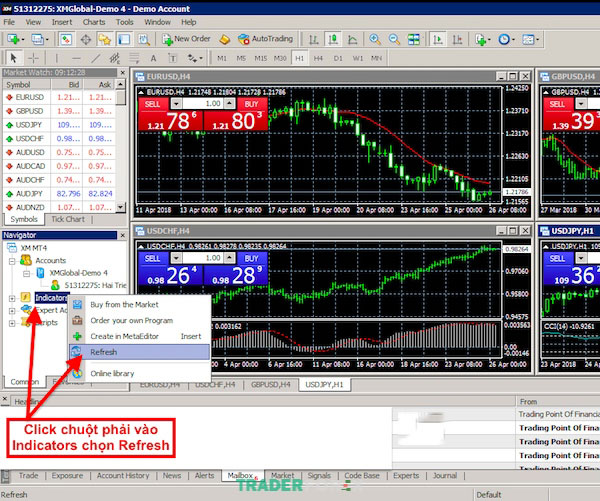Toggle Navigator star-folder icon
Viewport: 600px width, 501px height.
click(x=104, y=39)
